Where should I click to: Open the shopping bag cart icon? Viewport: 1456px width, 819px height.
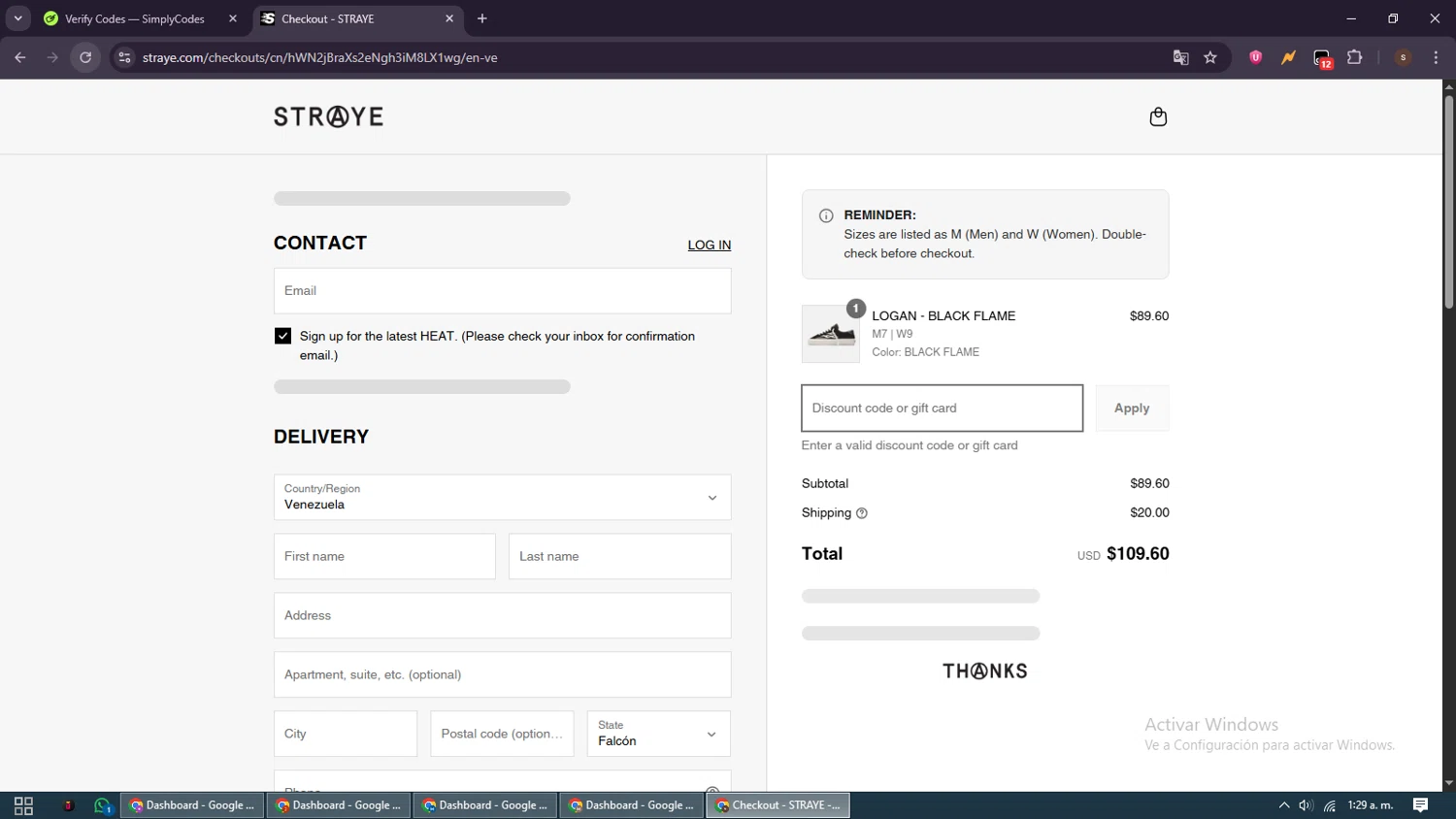click(1158, 116)
